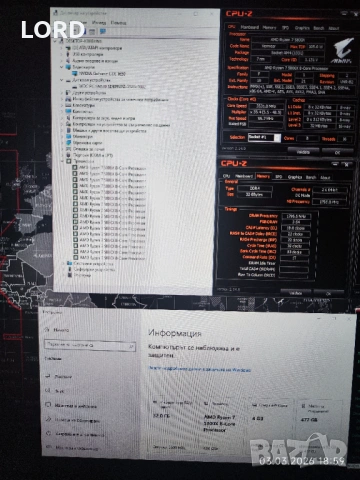Screen dimensions: 360x480
Task: Click Validate in the Memory-tab CPU-Z window
Action: [x=295, y=293]
